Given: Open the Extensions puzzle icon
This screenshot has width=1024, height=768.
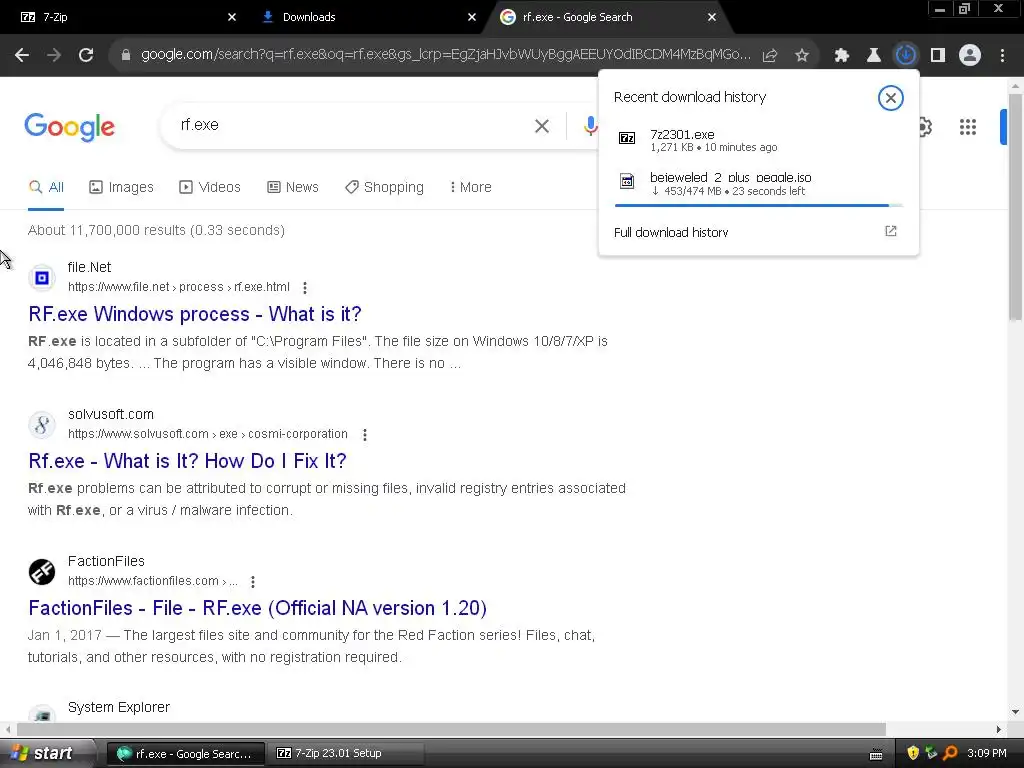Looking at the screenshot, I should tap(842, 56).
